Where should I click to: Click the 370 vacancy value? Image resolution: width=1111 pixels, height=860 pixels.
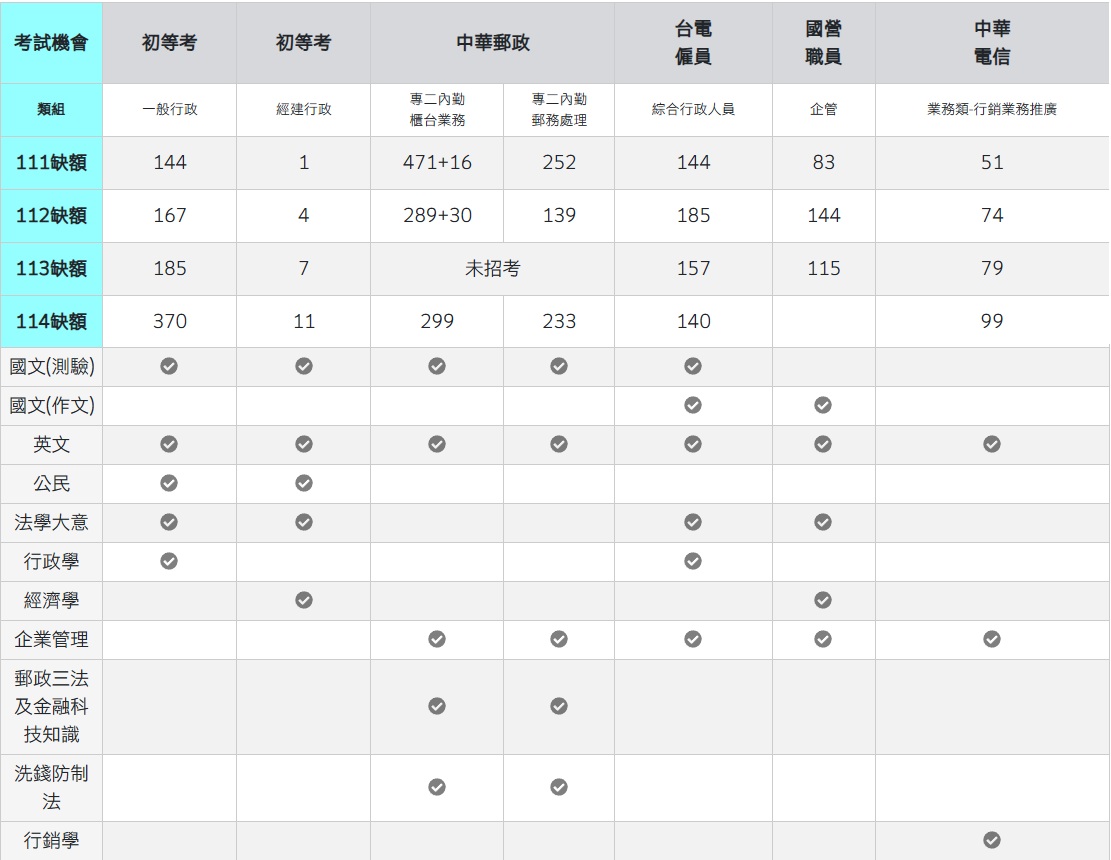click(170, 321)
